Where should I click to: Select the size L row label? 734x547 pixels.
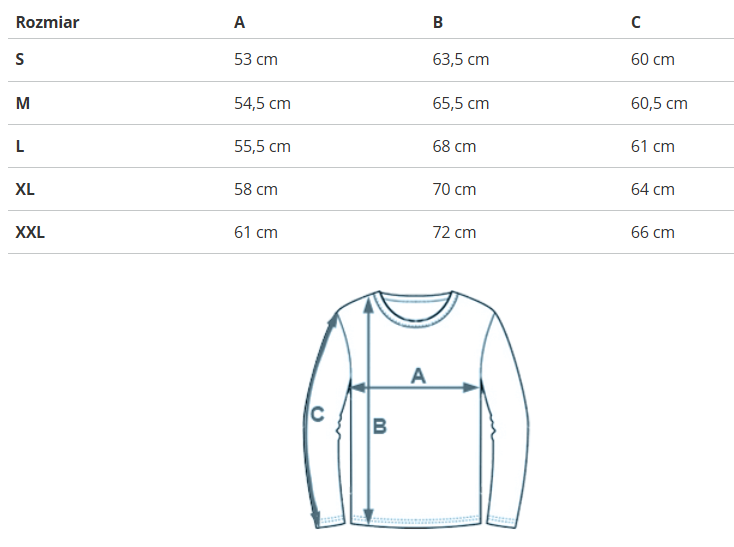tap(20, 146)
